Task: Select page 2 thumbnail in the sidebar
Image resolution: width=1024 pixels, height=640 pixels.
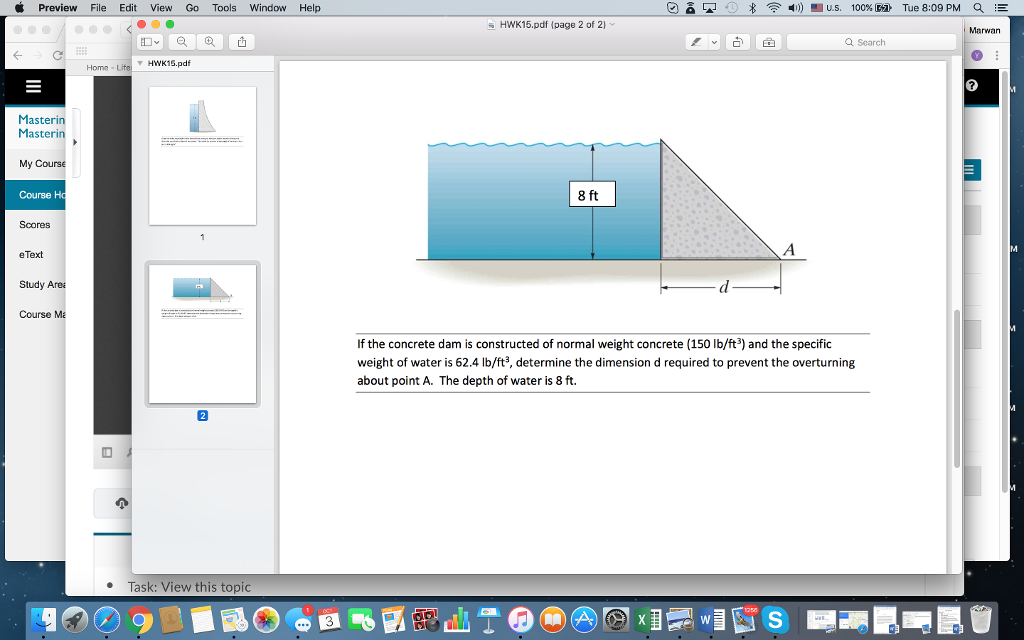Action: coord(203,334)
